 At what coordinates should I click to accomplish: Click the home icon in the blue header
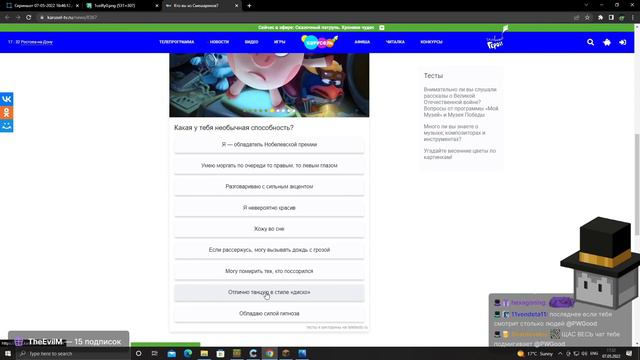(607, 42)
